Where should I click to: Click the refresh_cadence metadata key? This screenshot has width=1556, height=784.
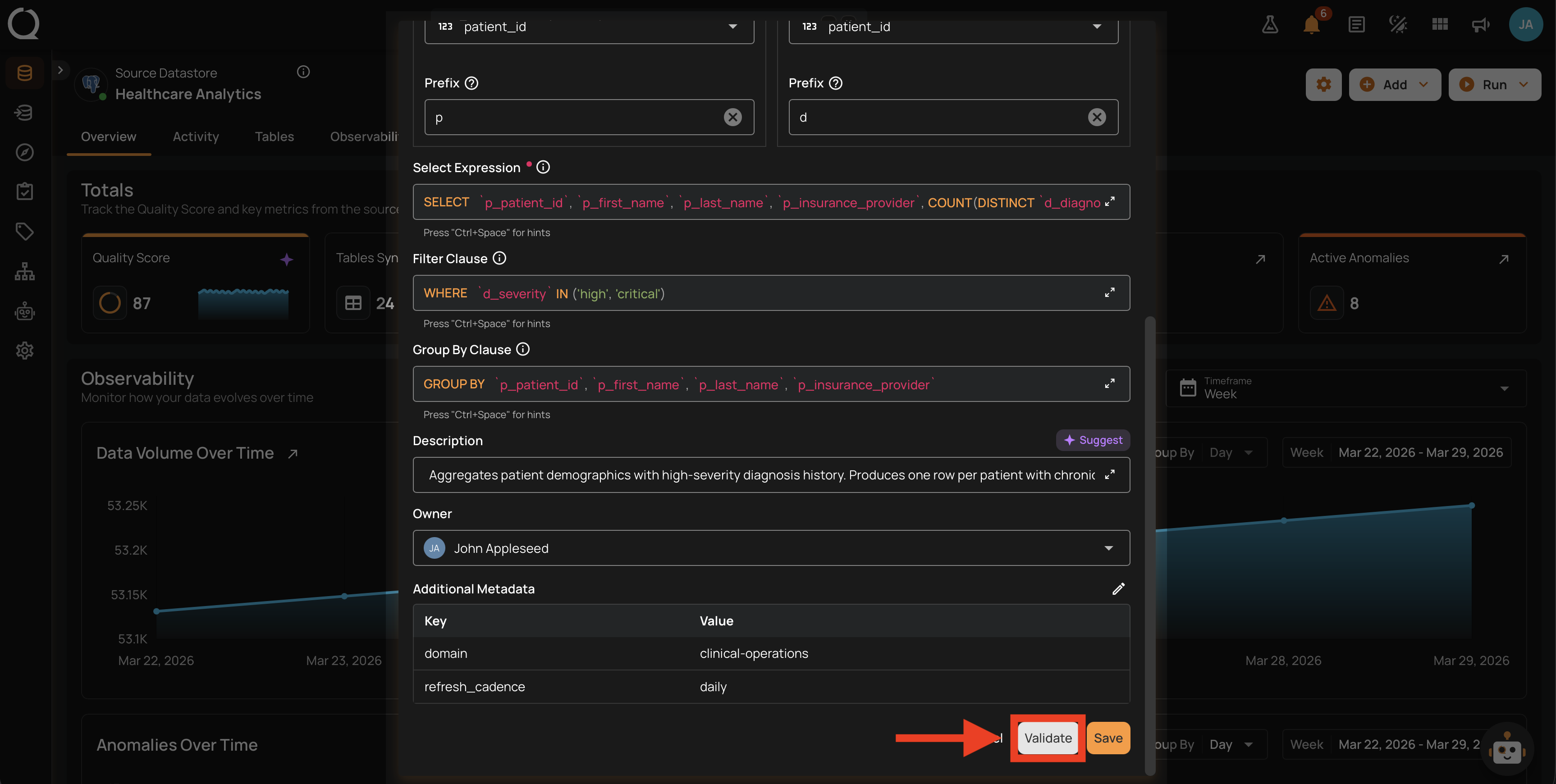pos(474,687)
